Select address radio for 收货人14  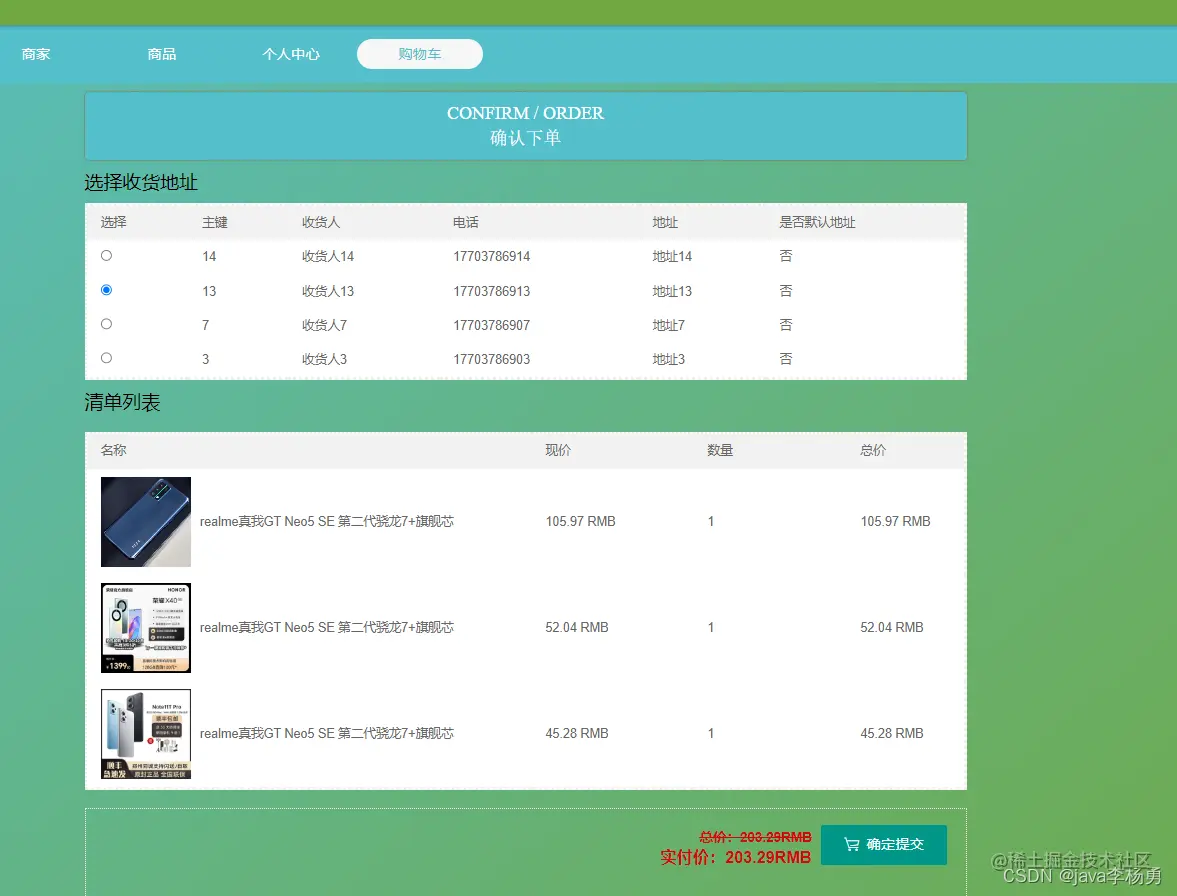point(107,256)
